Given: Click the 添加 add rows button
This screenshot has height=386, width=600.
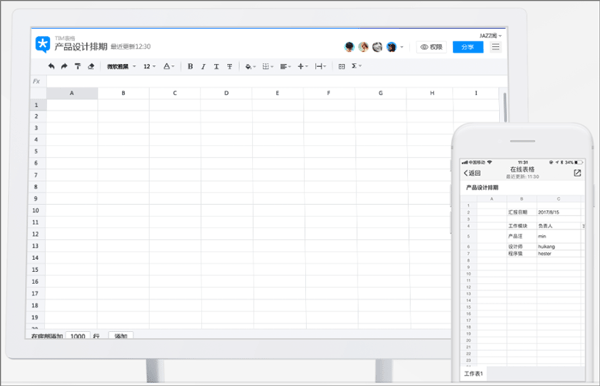Looking at the screenshot, I should pos(121,336).
